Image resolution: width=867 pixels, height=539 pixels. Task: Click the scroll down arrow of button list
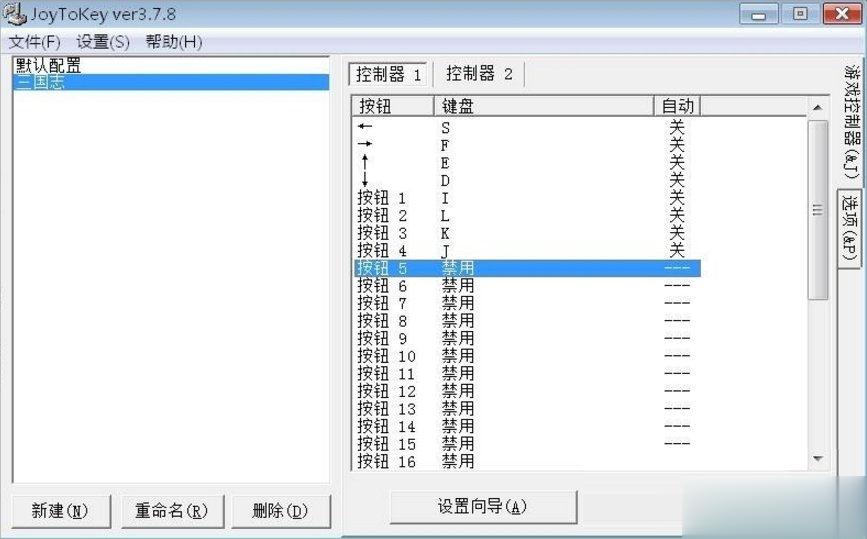tap(818, 459)
